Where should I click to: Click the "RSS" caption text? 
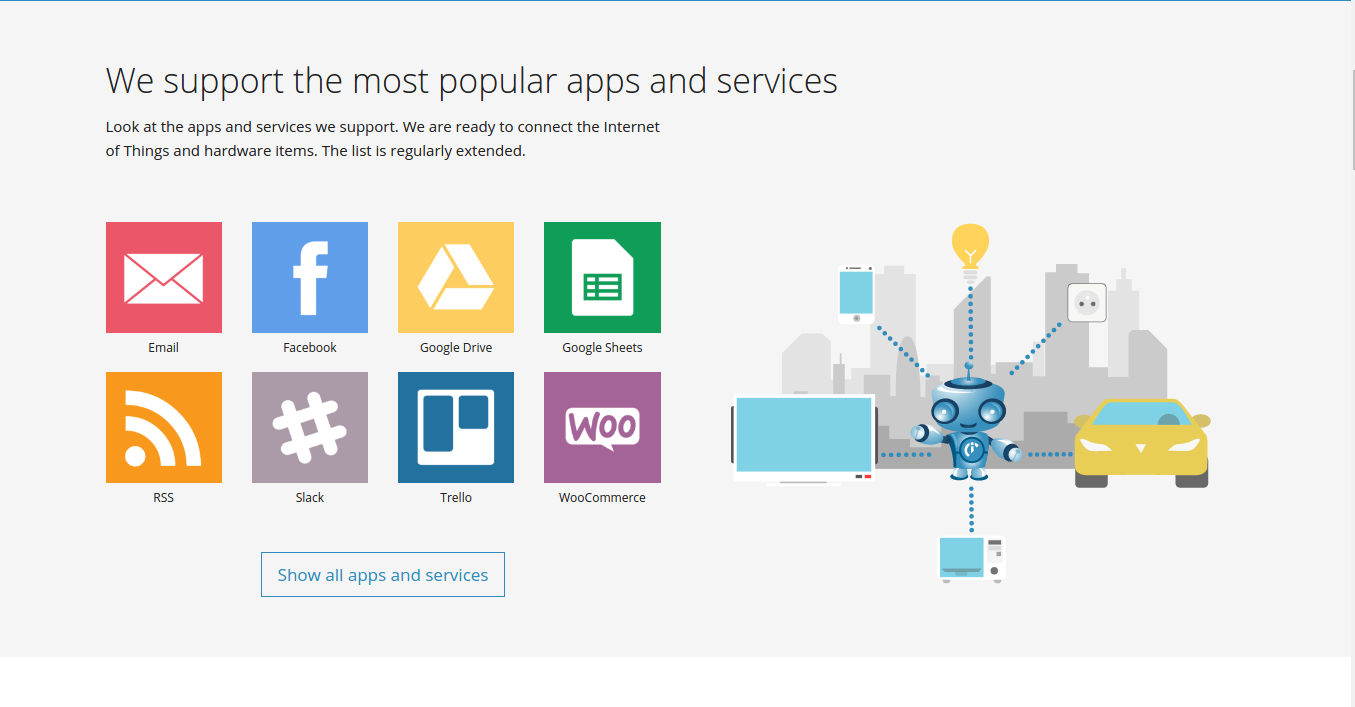(x=164, y=498)
